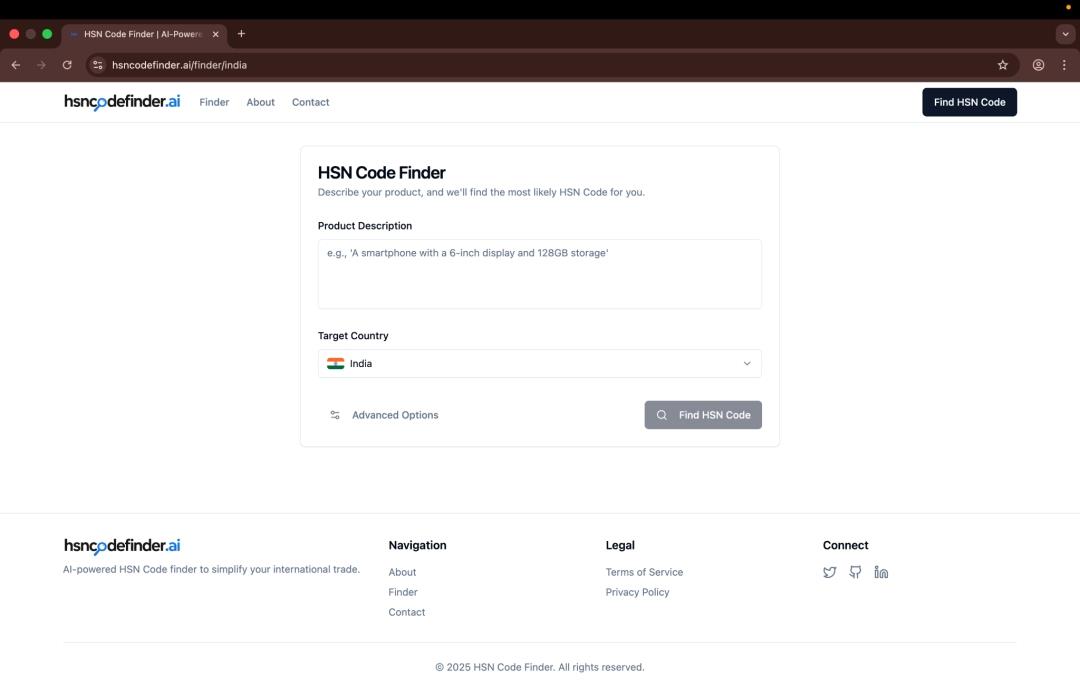Open the Privacy Policy footer link
Image resolution: width=1080 pixels, height=696 pixels.
(637, 592)
